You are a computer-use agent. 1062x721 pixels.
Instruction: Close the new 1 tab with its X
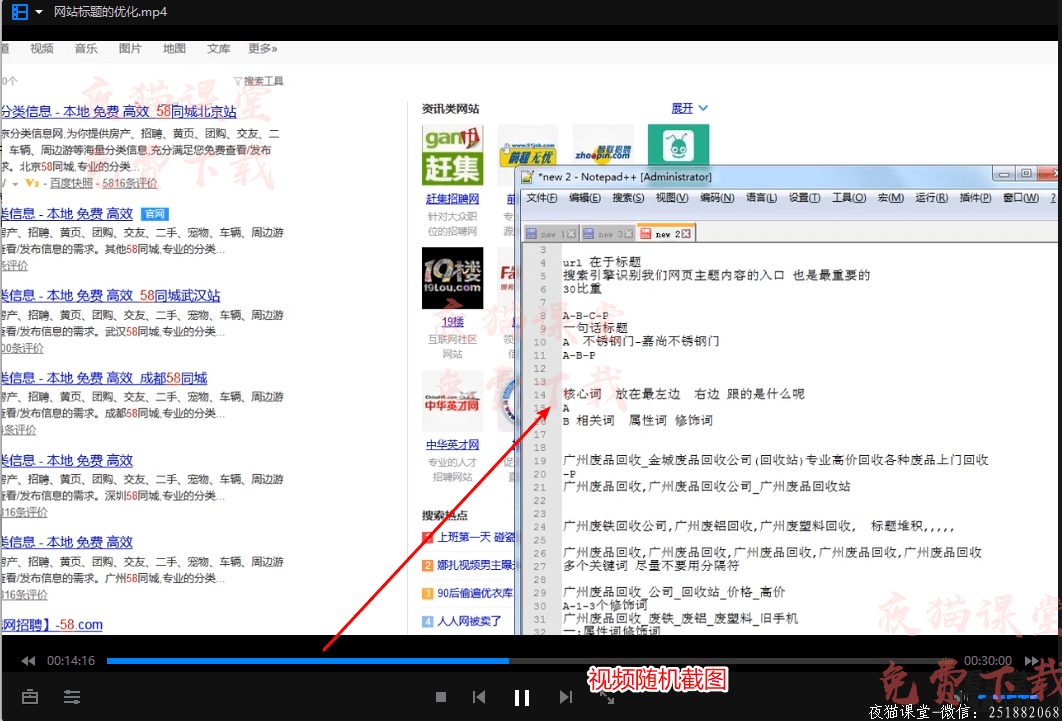tap(572, 234)
